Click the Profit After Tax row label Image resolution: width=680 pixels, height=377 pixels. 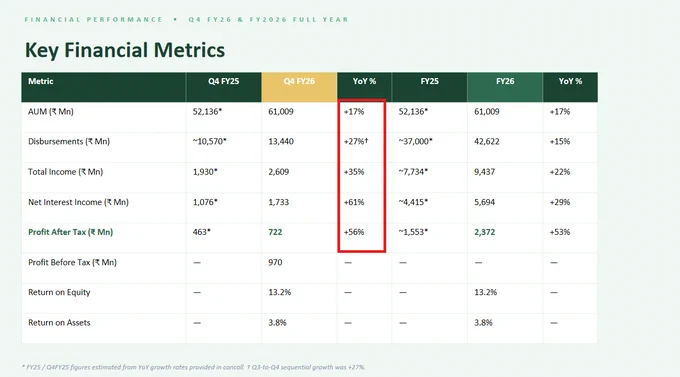point(70,232)
